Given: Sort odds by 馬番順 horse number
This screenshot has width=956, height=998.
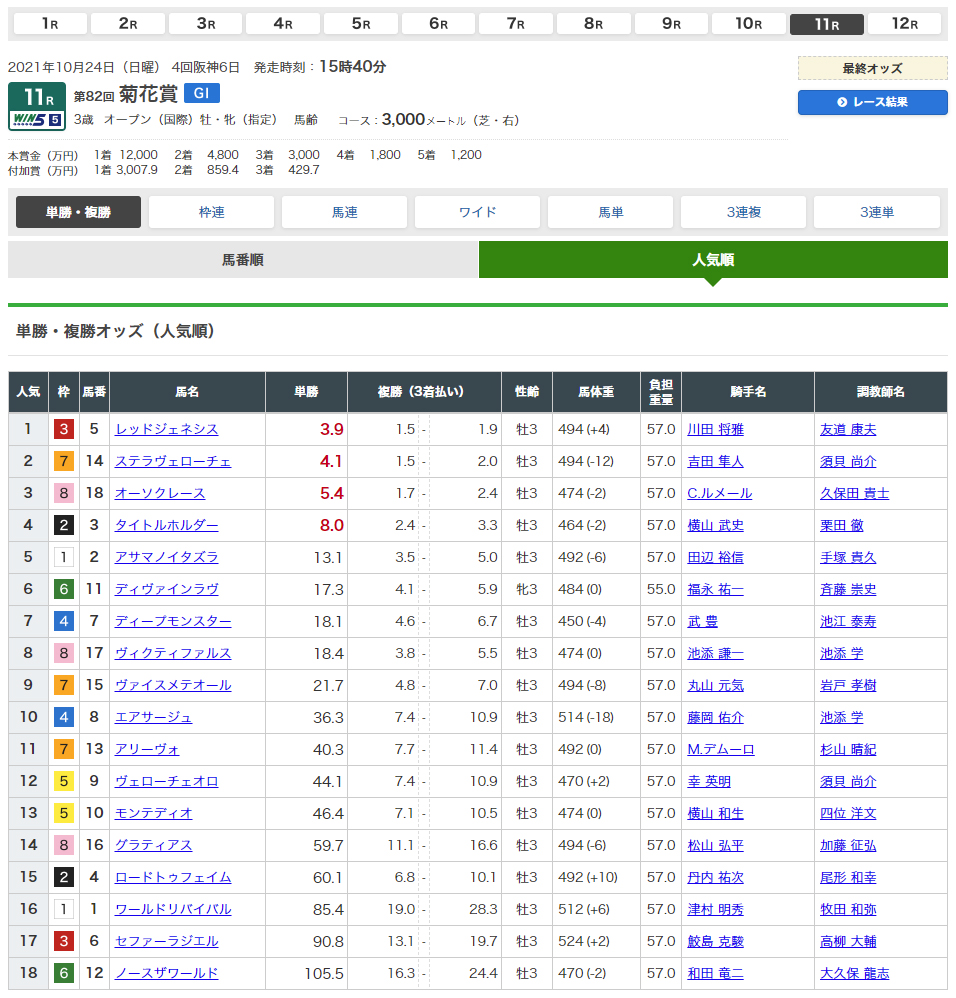Looking at the screenshot, I should coord(243,260).
